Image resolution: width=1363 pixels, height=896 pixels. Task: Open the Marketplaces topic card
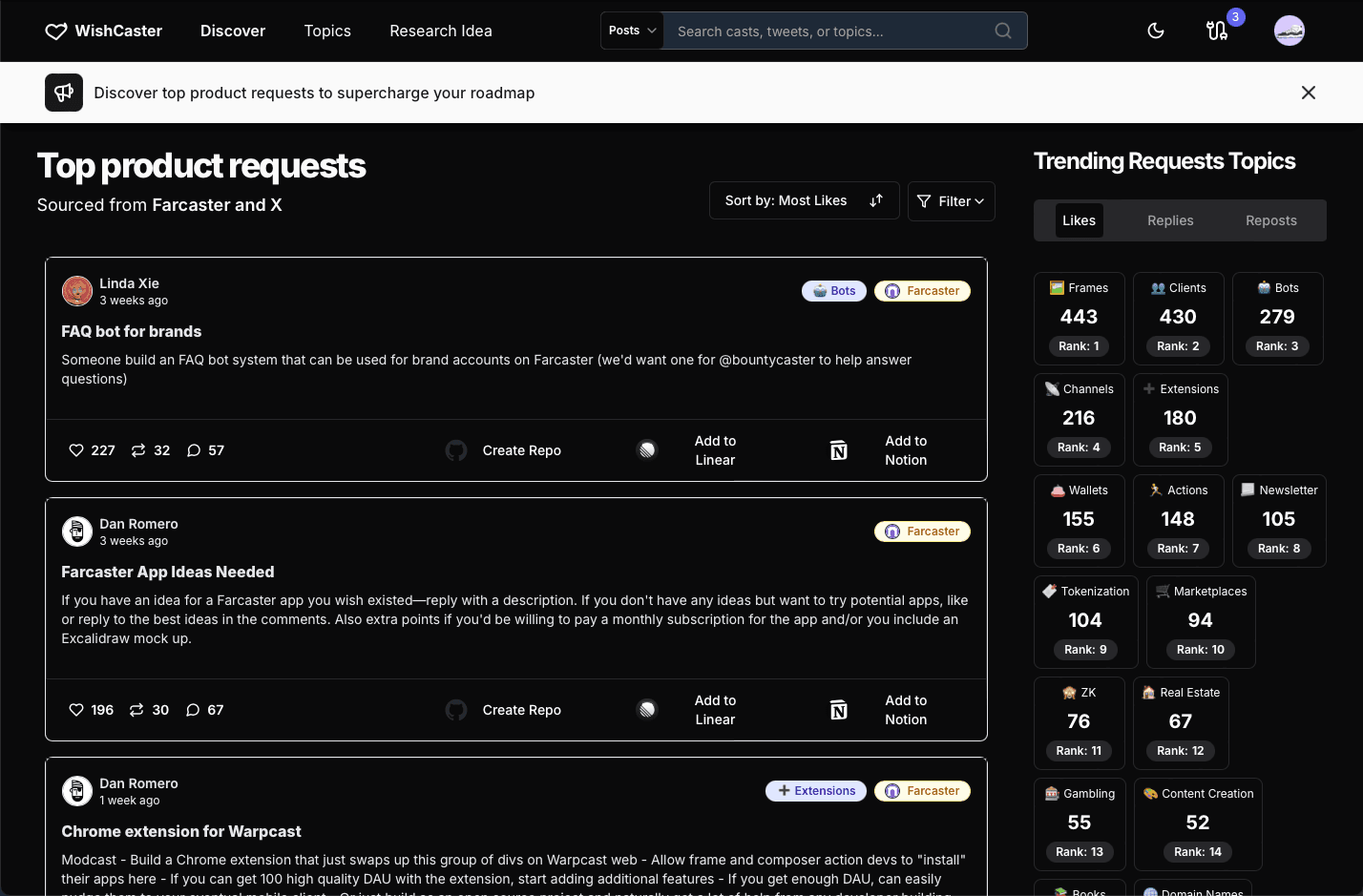(x=1201, y=622)
